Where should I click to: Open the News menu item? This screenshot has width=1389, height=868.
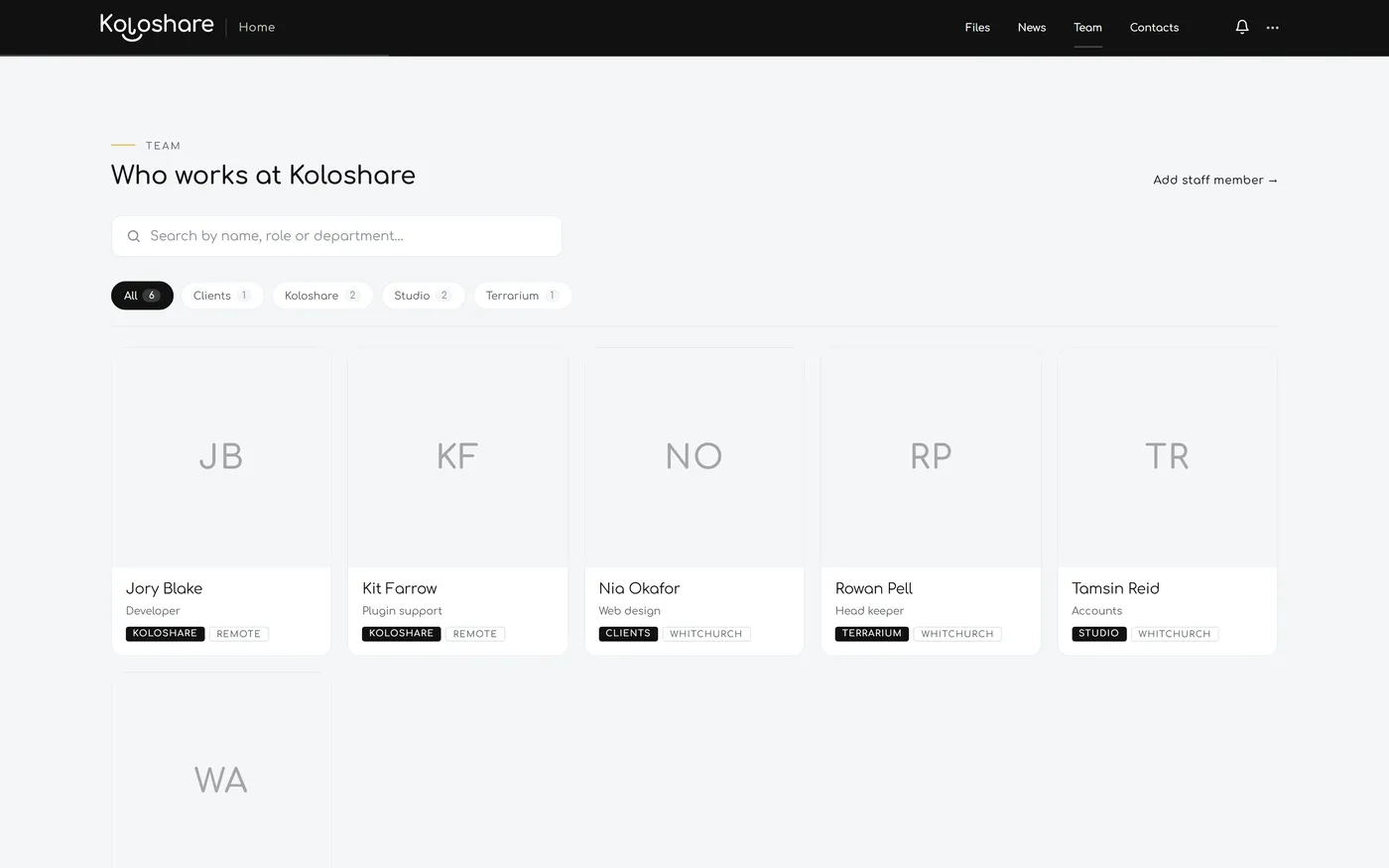(1032, 28)
